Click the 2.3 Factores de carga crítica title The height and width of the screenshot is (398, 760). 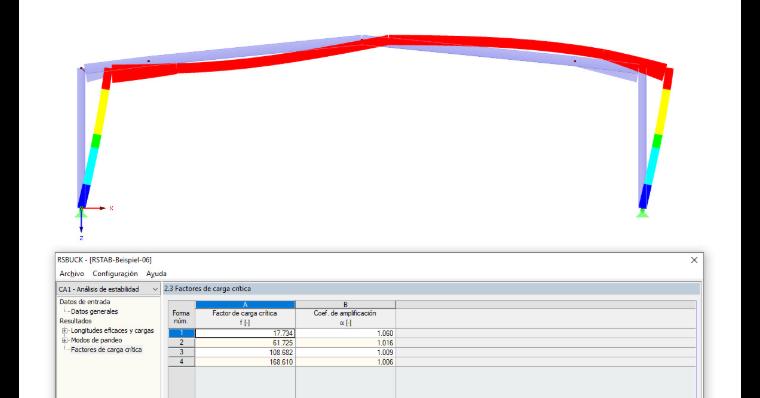click(208, 289)
